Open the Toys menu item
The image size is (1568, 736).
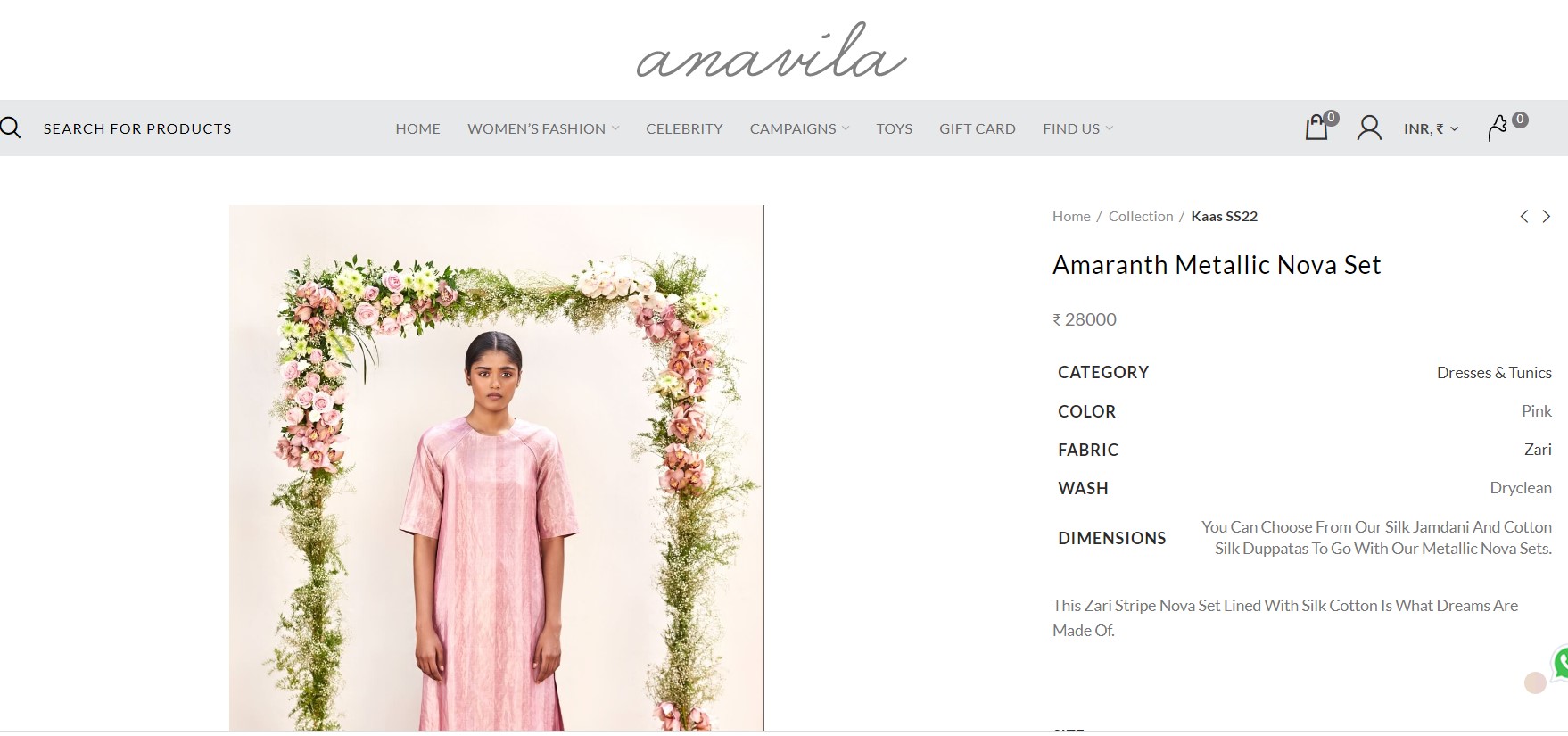(894, 128)
